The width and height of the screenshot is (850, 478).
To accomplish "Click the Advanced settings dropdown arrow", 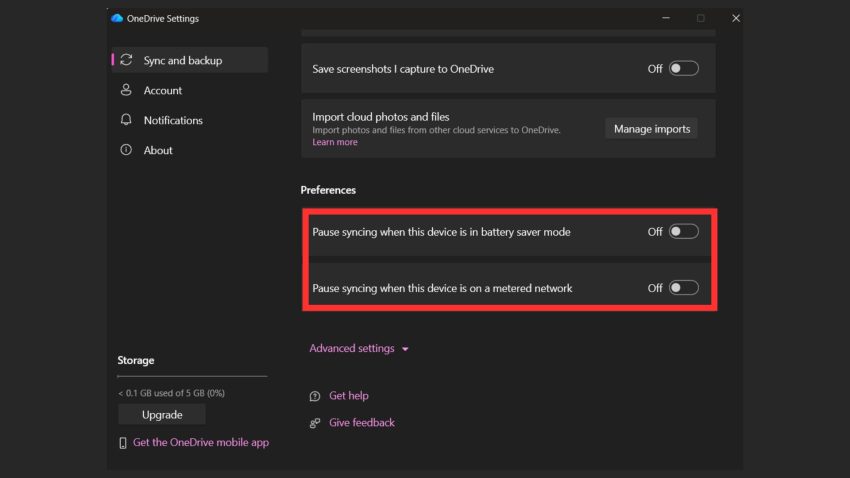I will click(x=405, y=349).
